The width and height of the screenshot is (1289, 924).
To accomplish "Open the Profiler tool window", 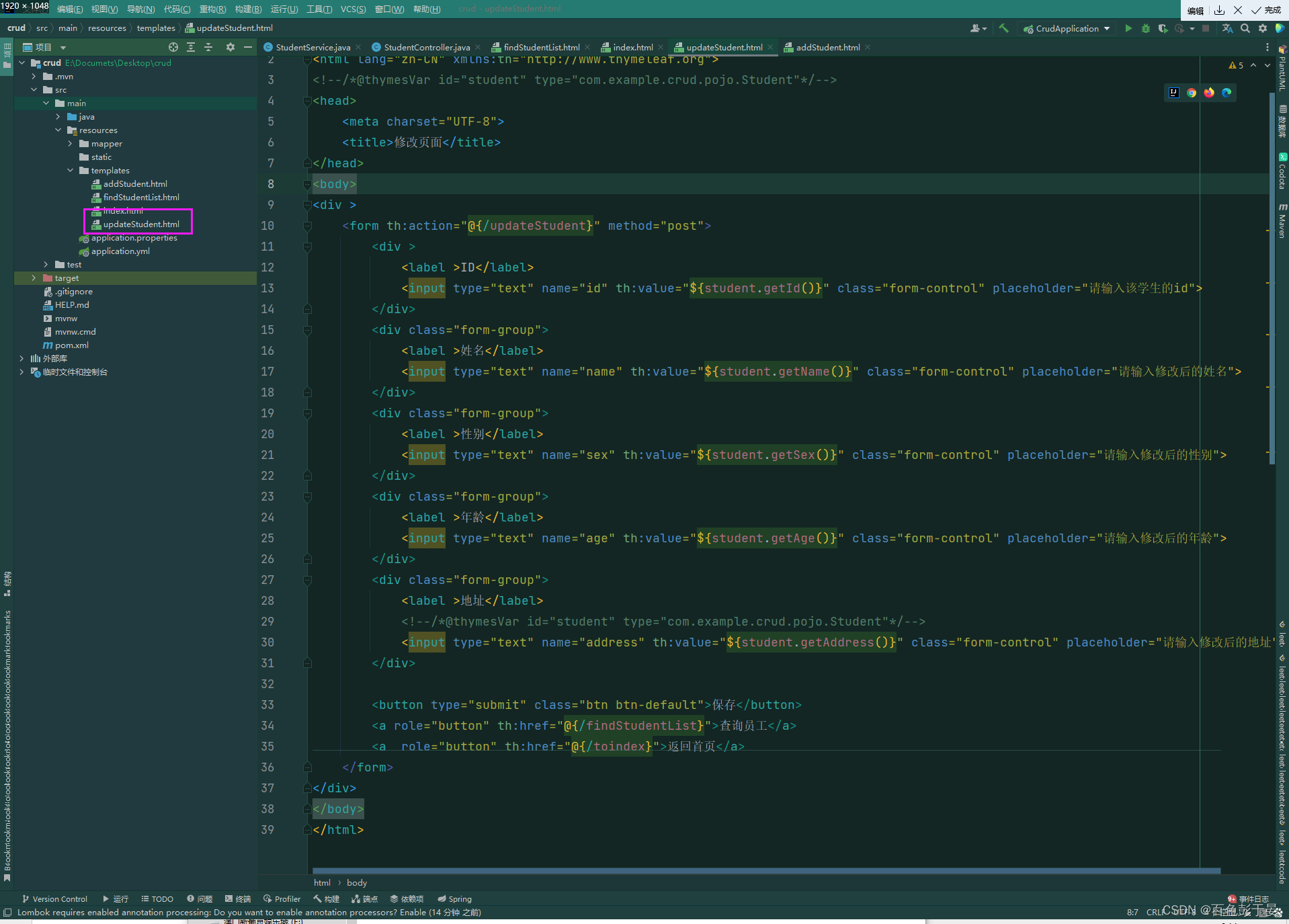I will 282,899.
